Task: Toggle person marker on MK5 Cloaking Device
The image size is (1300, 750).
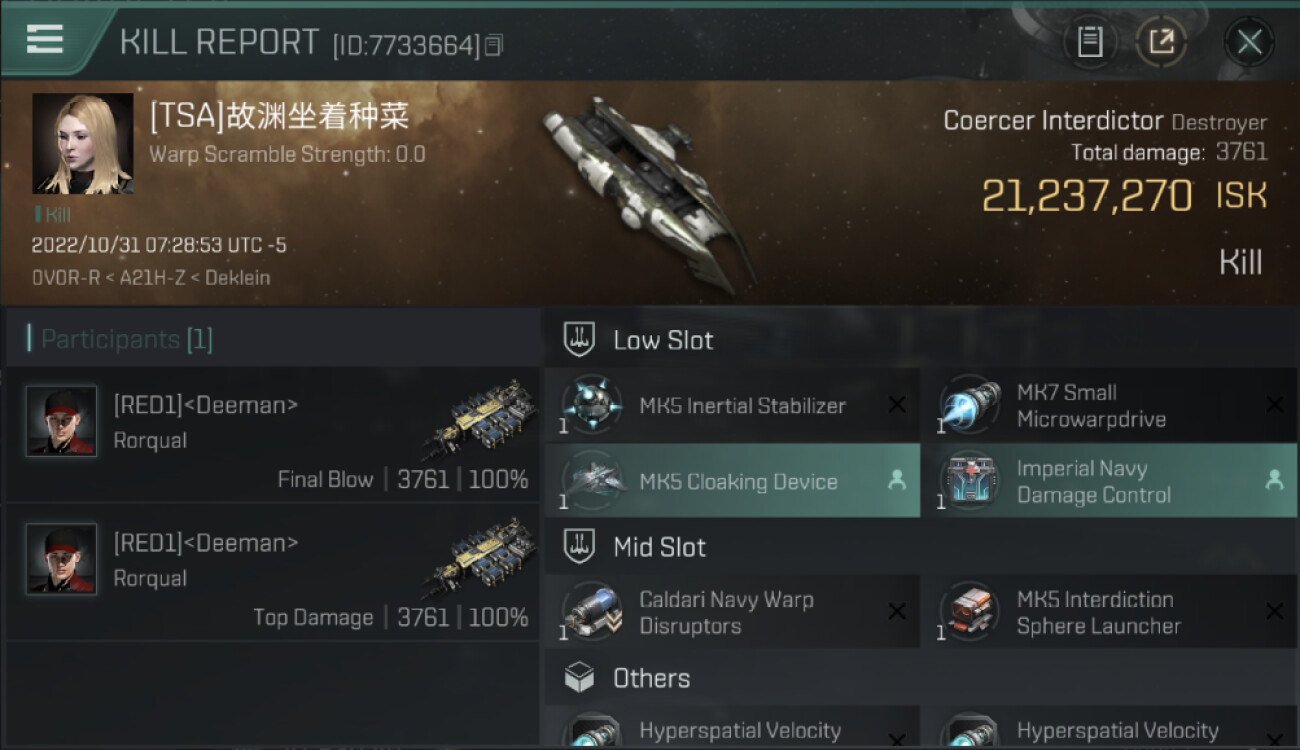Action: [x=897, y=481]
